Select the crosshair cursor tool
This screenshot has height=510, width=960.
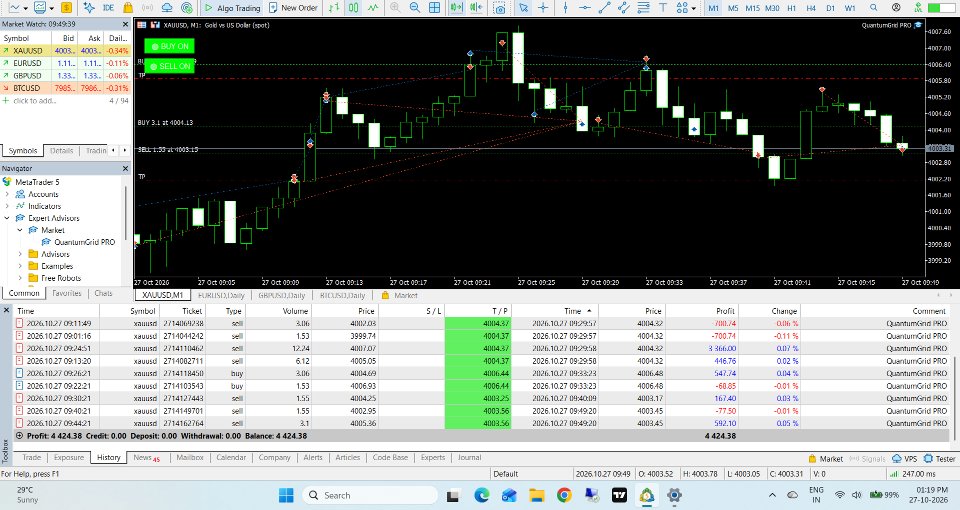pyautogui.click(x=543, y=8)
